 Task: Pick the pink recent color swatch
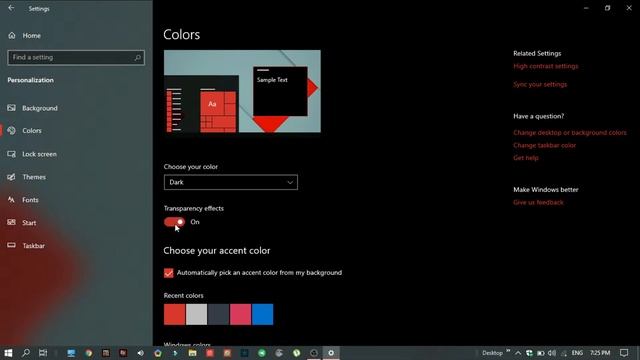[x=240, y=314]
